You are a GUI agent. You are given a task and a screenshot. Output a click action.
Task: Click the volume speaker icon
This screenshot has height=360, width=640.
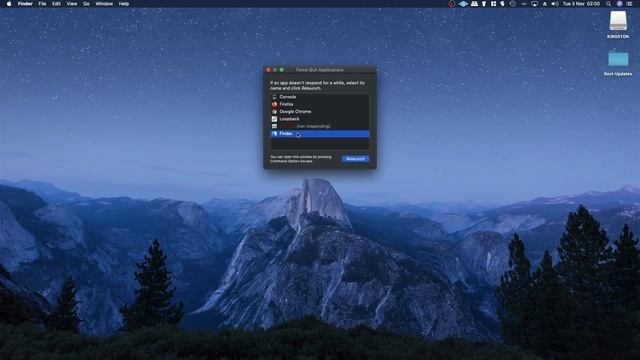coord(555,4)
